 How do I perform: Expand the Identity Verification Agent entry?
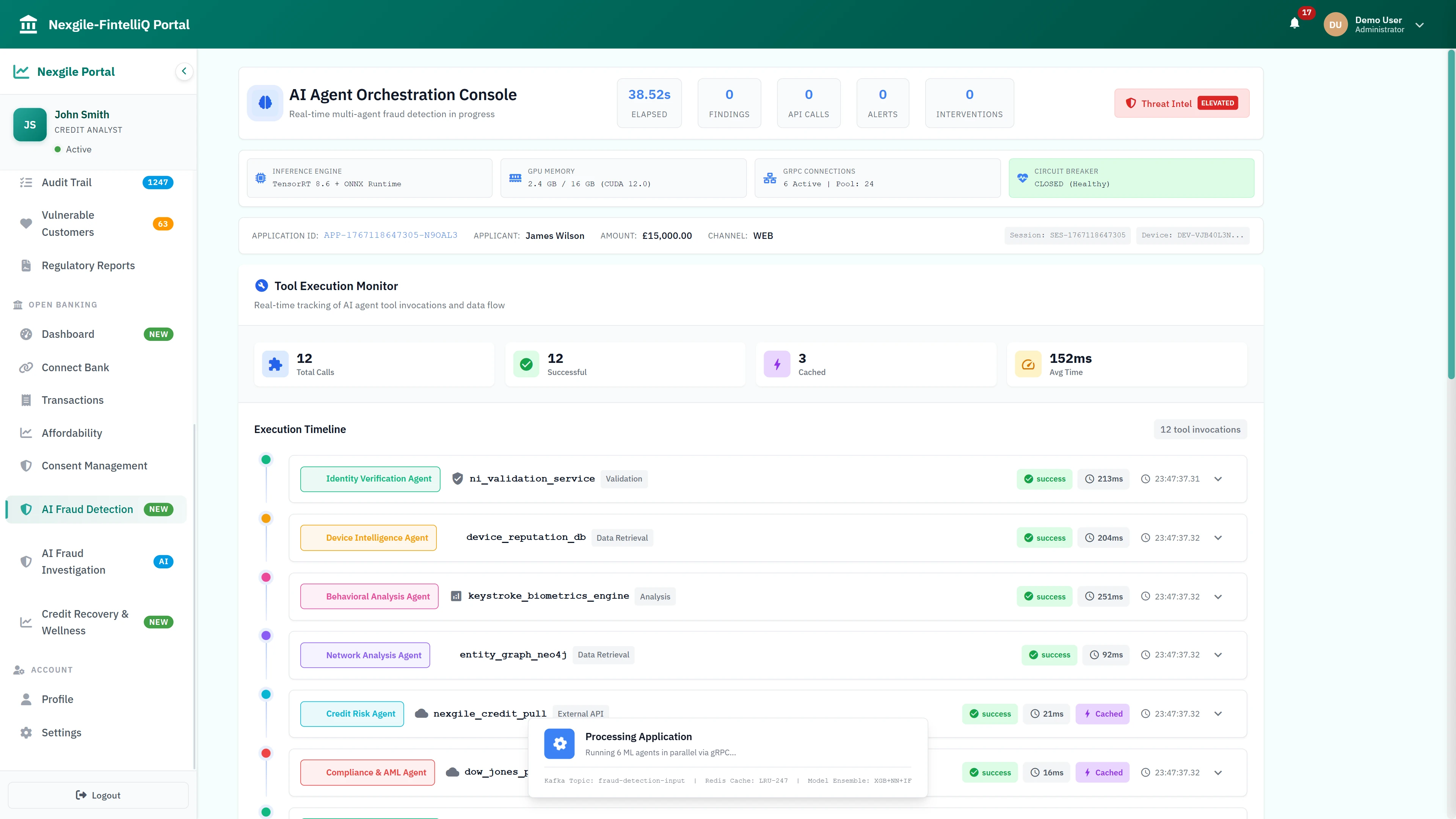(x=1218, y=479)
